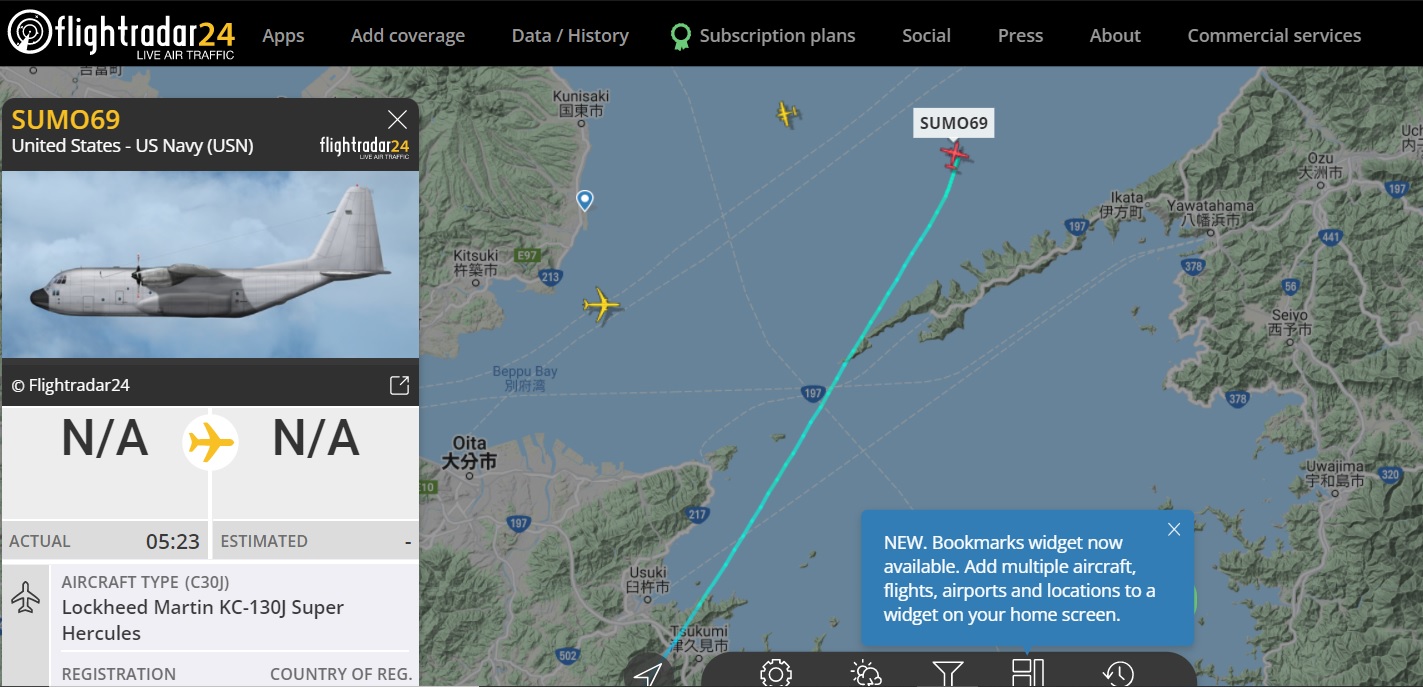Click the Flightradar24 logo

coord(121,34)
